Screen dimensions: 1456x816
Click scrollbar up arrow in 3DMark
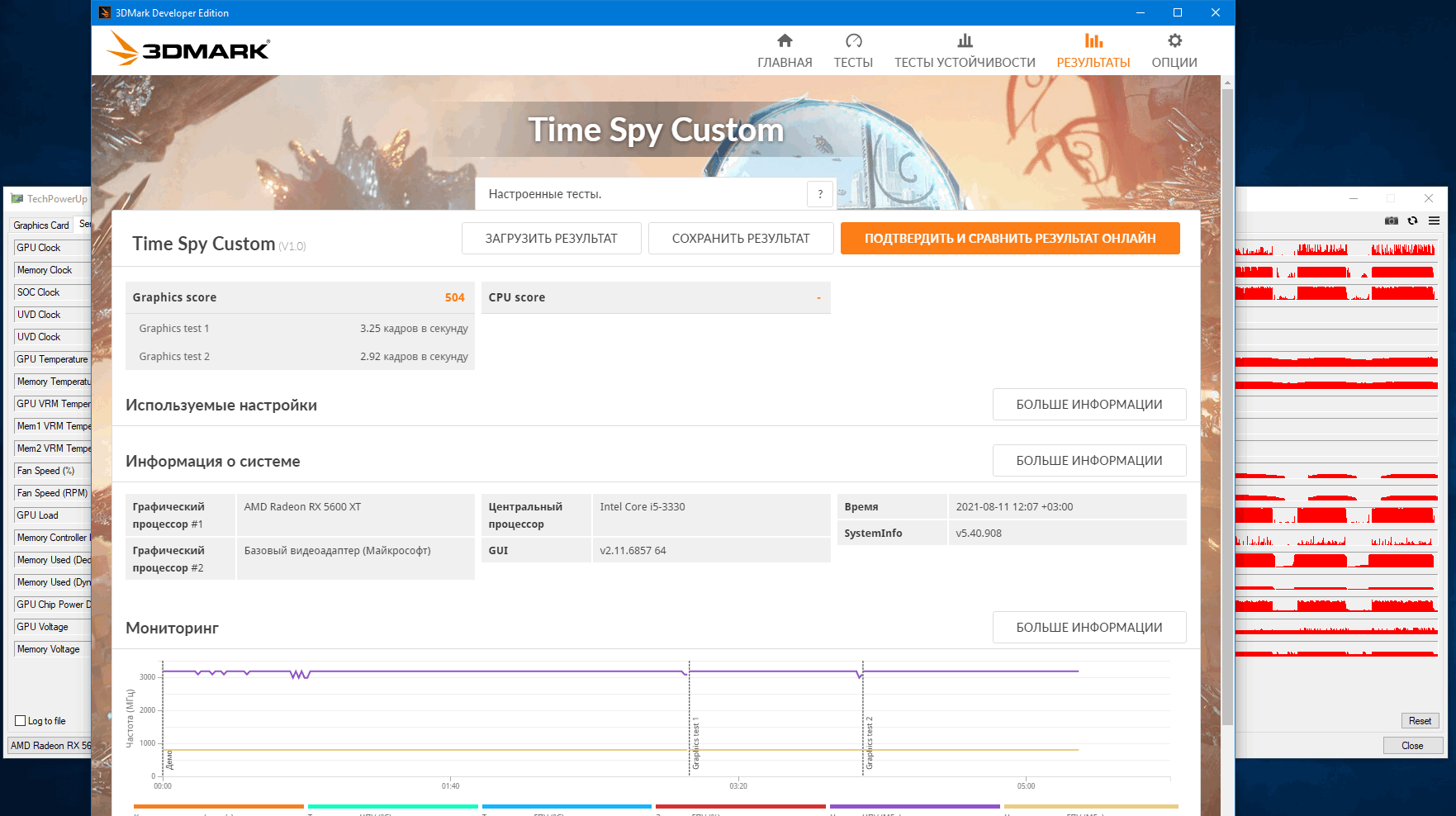[x=1227, y=83]
